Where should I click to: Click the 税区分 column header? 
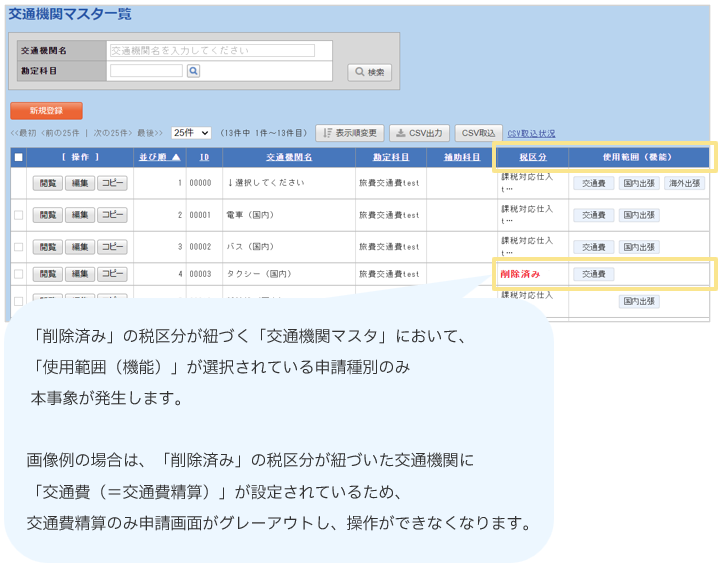point(532,157)
